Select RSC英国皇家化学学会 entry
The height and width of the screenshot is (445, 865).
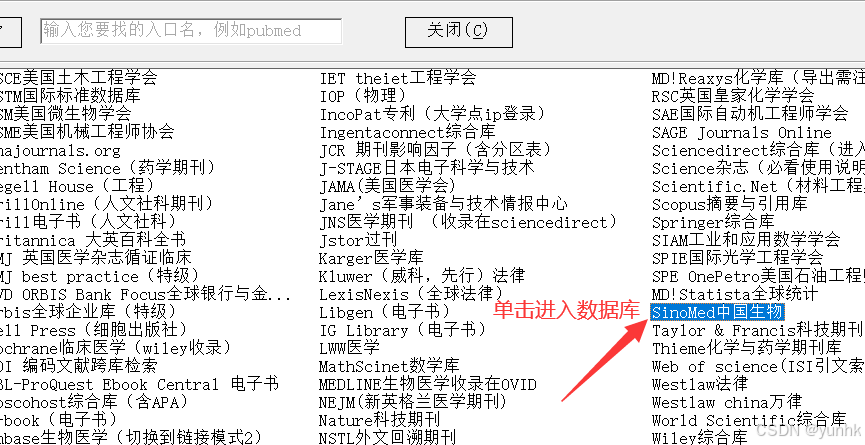[733, 96]
